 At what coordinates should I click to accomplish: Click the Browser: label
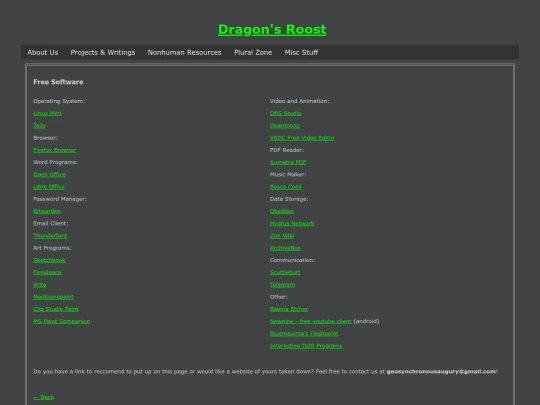click(45, 138)
